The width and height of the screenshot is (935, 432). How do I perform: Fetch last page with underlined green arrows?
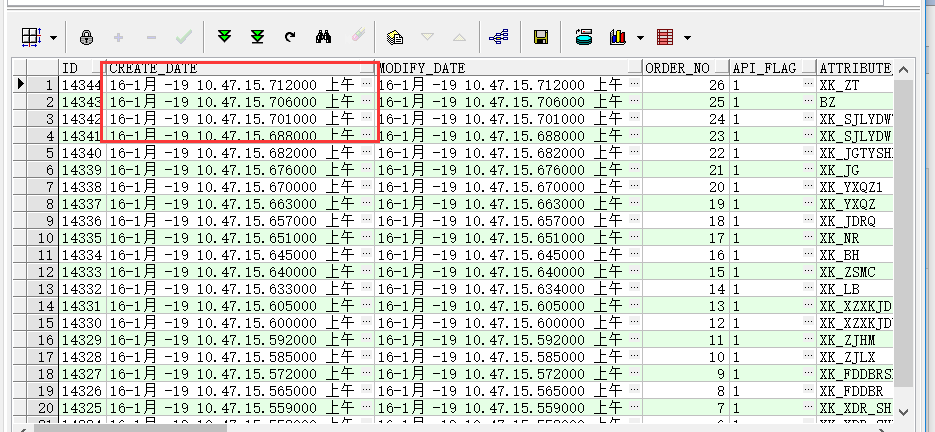(257, 37)
